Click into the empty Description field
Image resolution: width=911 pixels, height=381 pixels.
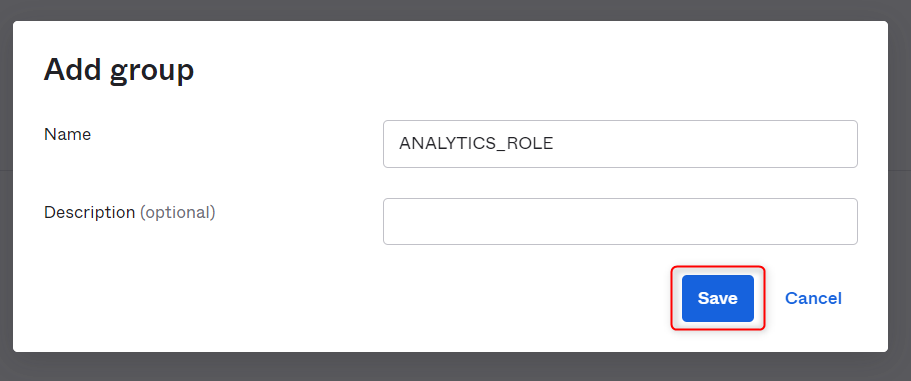pos(620,221)
